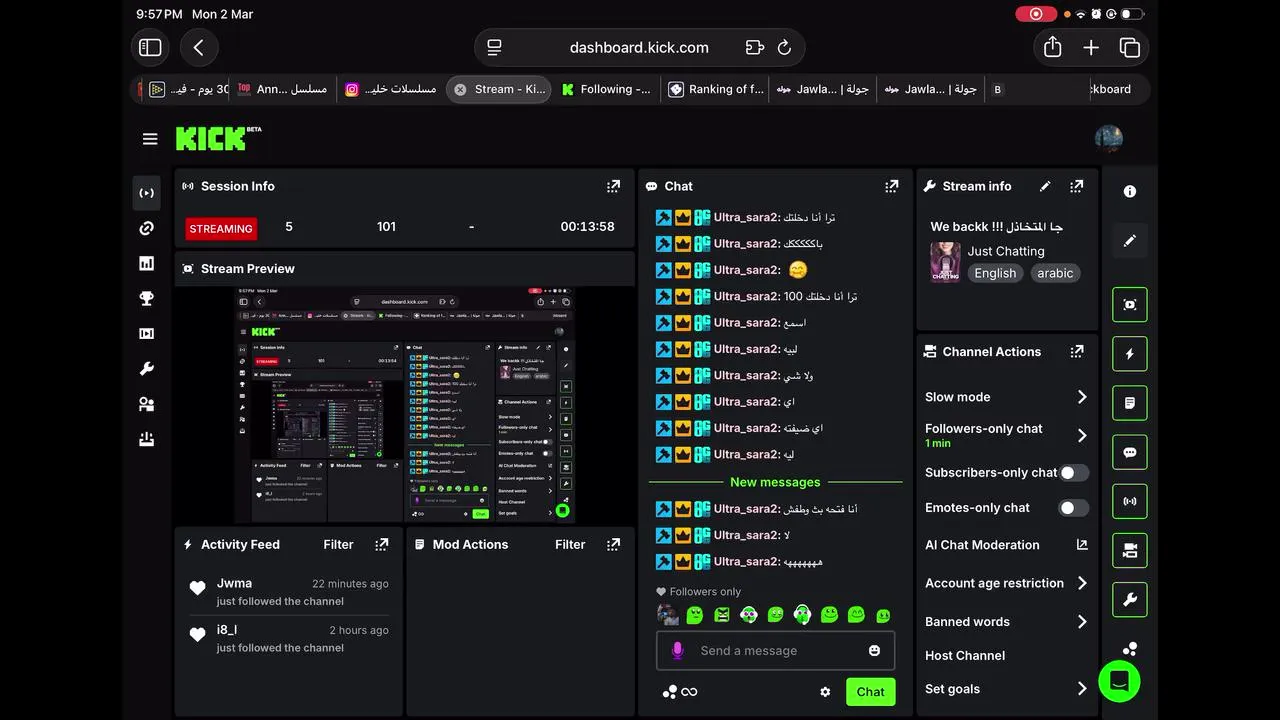Image resolution: width=1280 pixels, height=720 pixels.
Task: Switch to the Top Ann... browser tab
Action: tap(282, 89)
